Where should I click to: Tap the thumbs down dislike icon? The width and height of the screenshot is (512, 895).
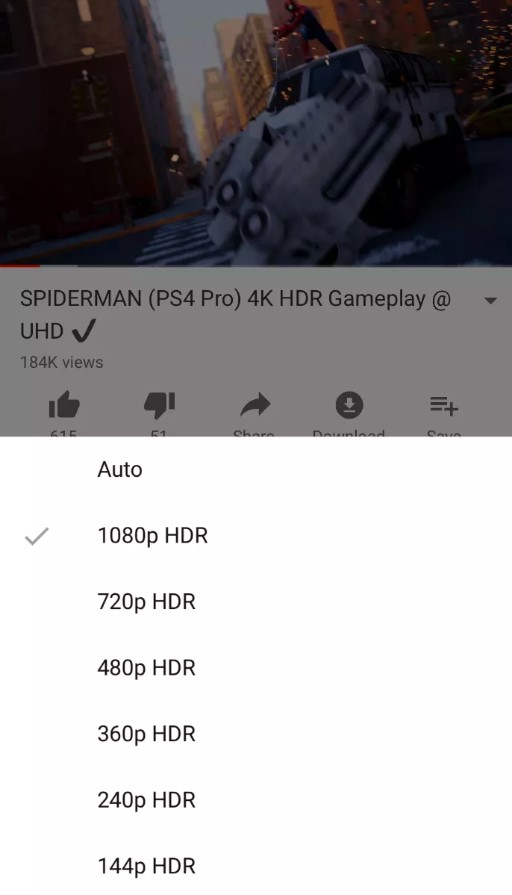pyautogui.click(x=159, y=405)
